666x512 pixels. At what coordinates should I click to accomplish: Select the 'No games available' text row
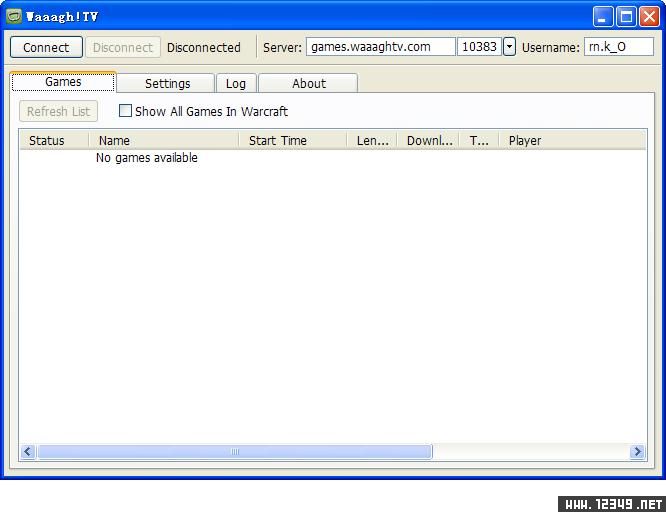pos(147,158)
